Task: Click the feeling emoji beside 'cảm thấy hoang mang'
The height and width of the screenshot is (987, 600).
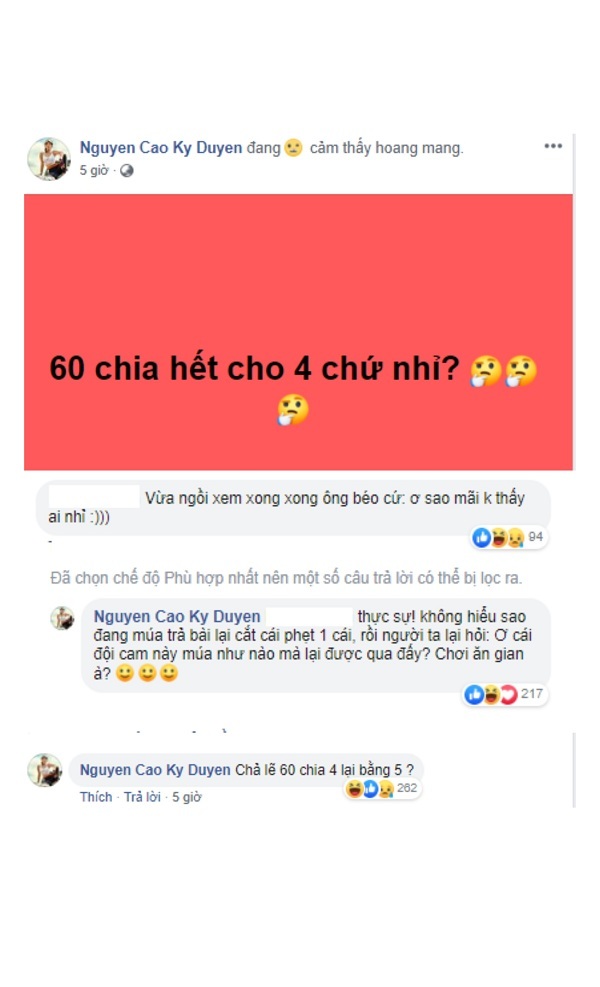Action: point(293,148)
